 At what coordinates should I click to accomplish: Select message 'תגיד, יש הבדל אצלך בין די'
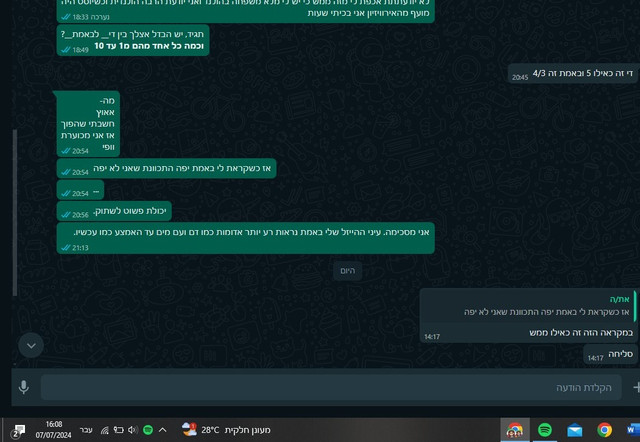point(133,40)
